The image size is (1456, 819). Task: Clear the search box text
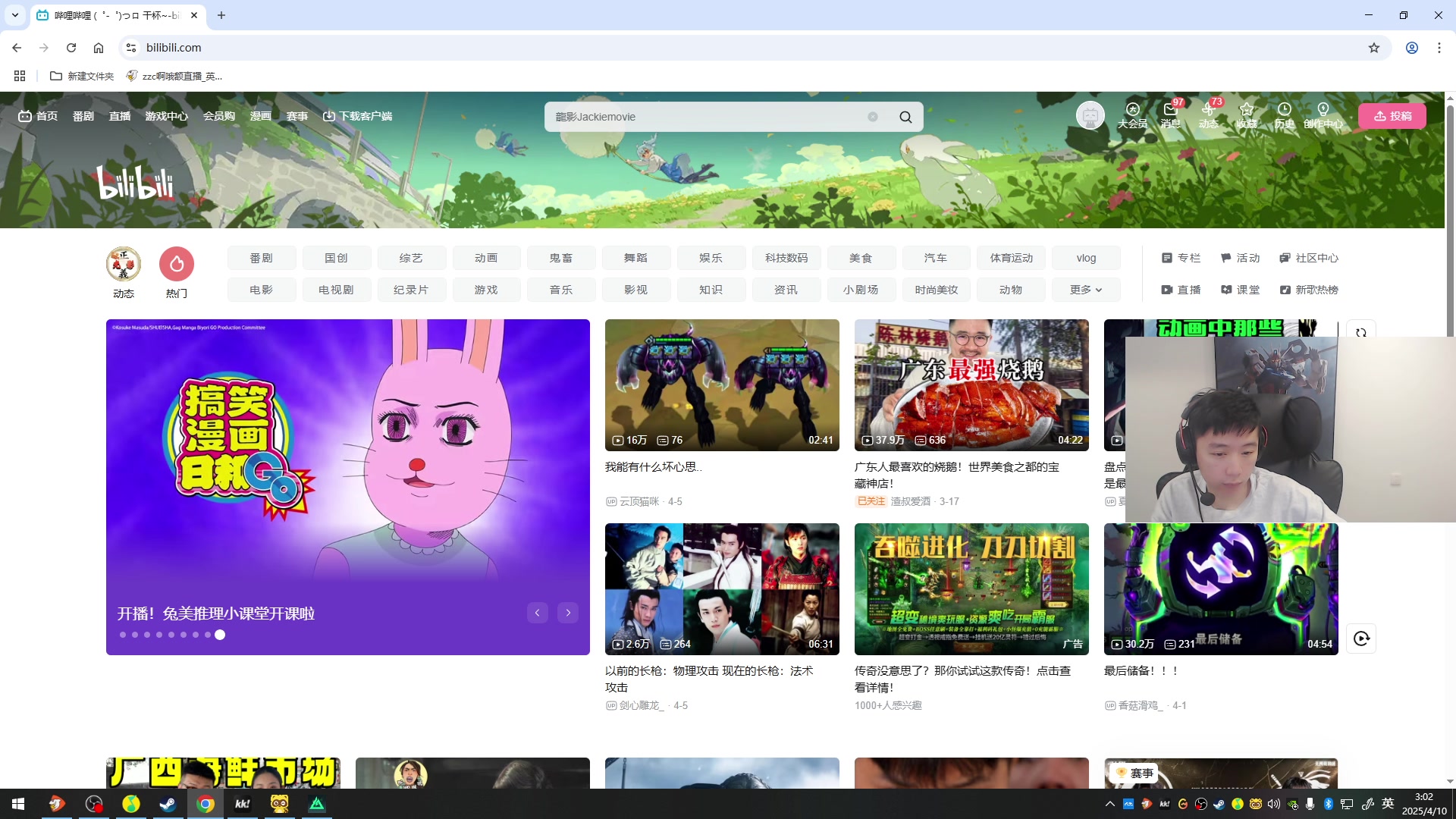pyautogui.click(x=873, y=117)
